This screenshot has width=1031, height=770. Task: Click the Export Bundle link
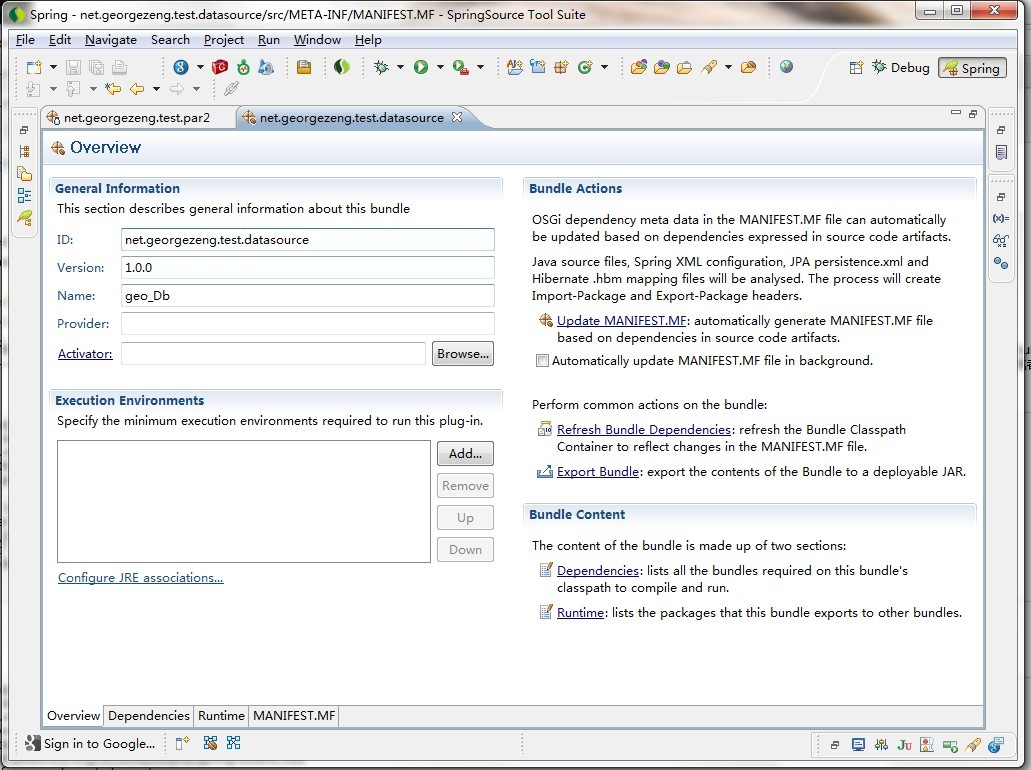(x=598, y=471)
